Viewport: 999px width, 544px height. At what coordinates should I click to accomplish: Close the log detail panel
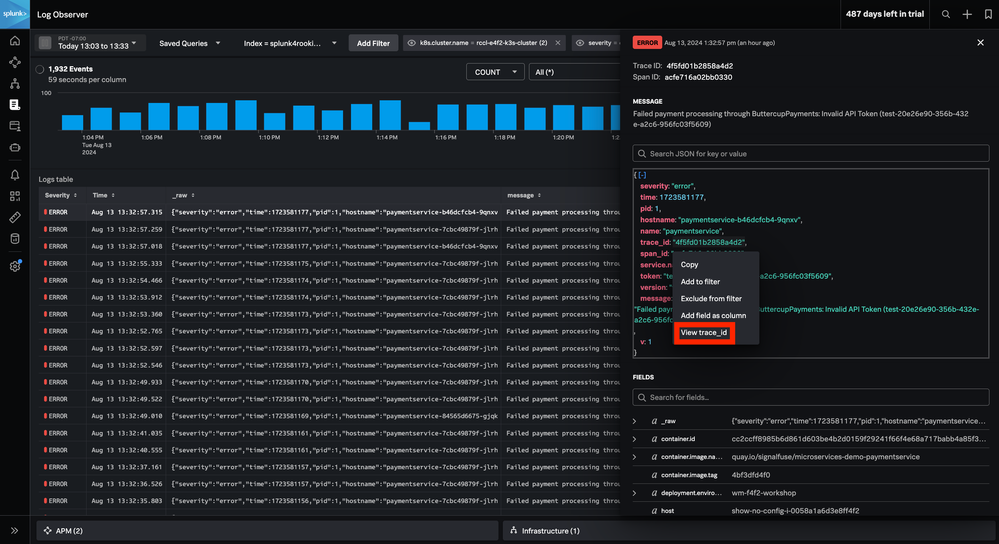click(980, 43)
